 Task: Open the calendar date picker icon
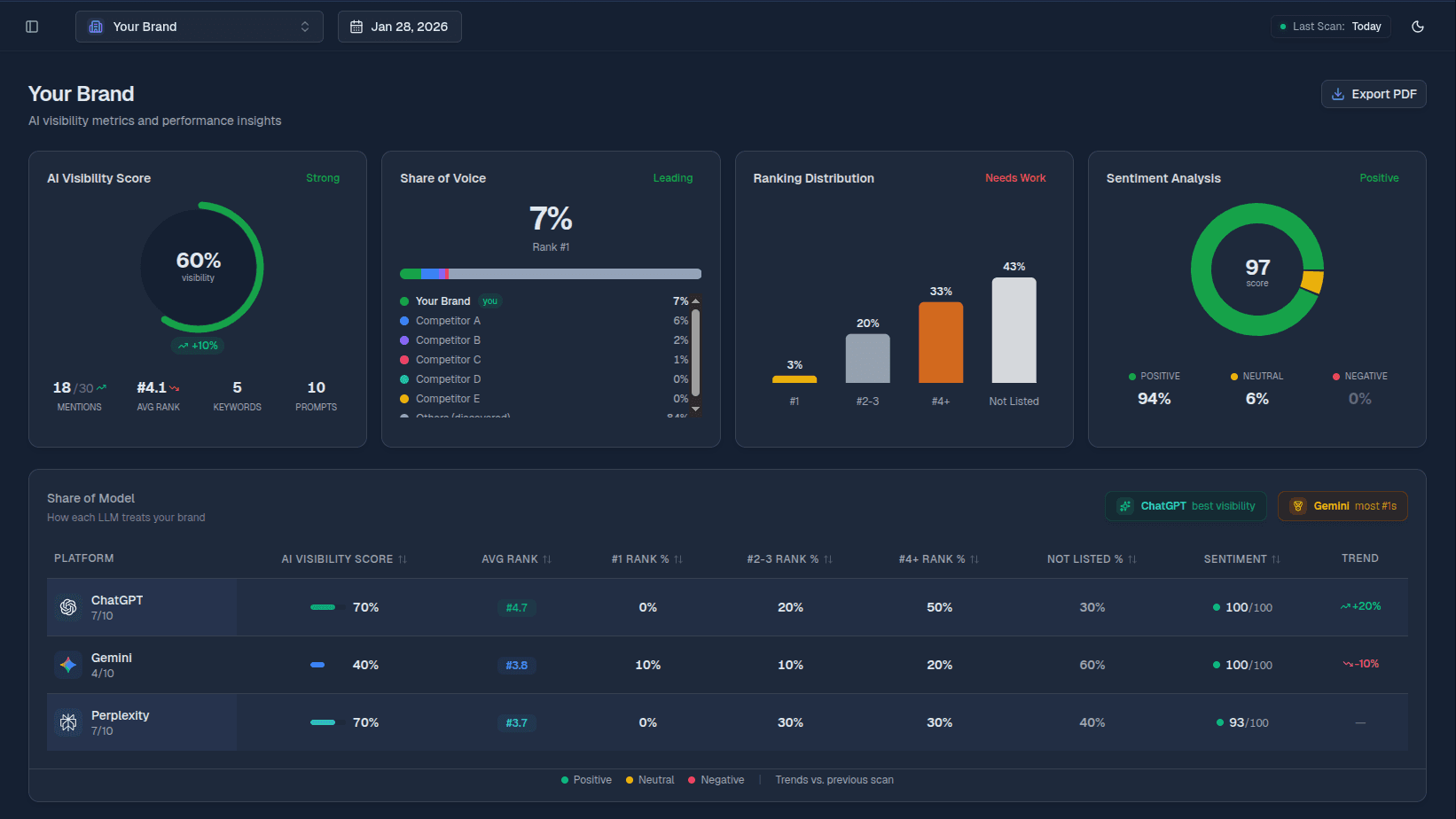point(356,27)
